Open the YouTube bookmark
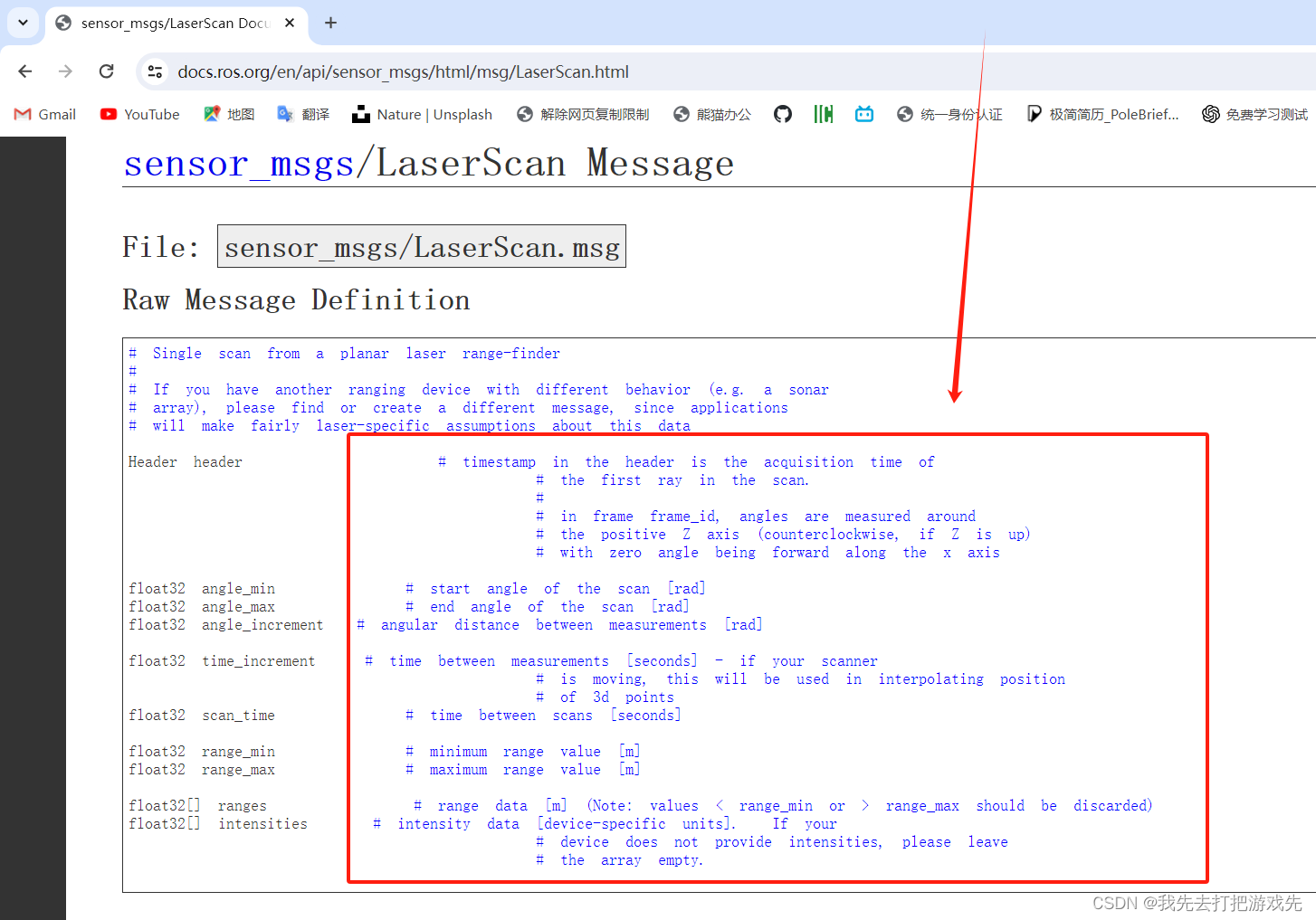This screenshot has width=1316, height=920. point(140,114)
